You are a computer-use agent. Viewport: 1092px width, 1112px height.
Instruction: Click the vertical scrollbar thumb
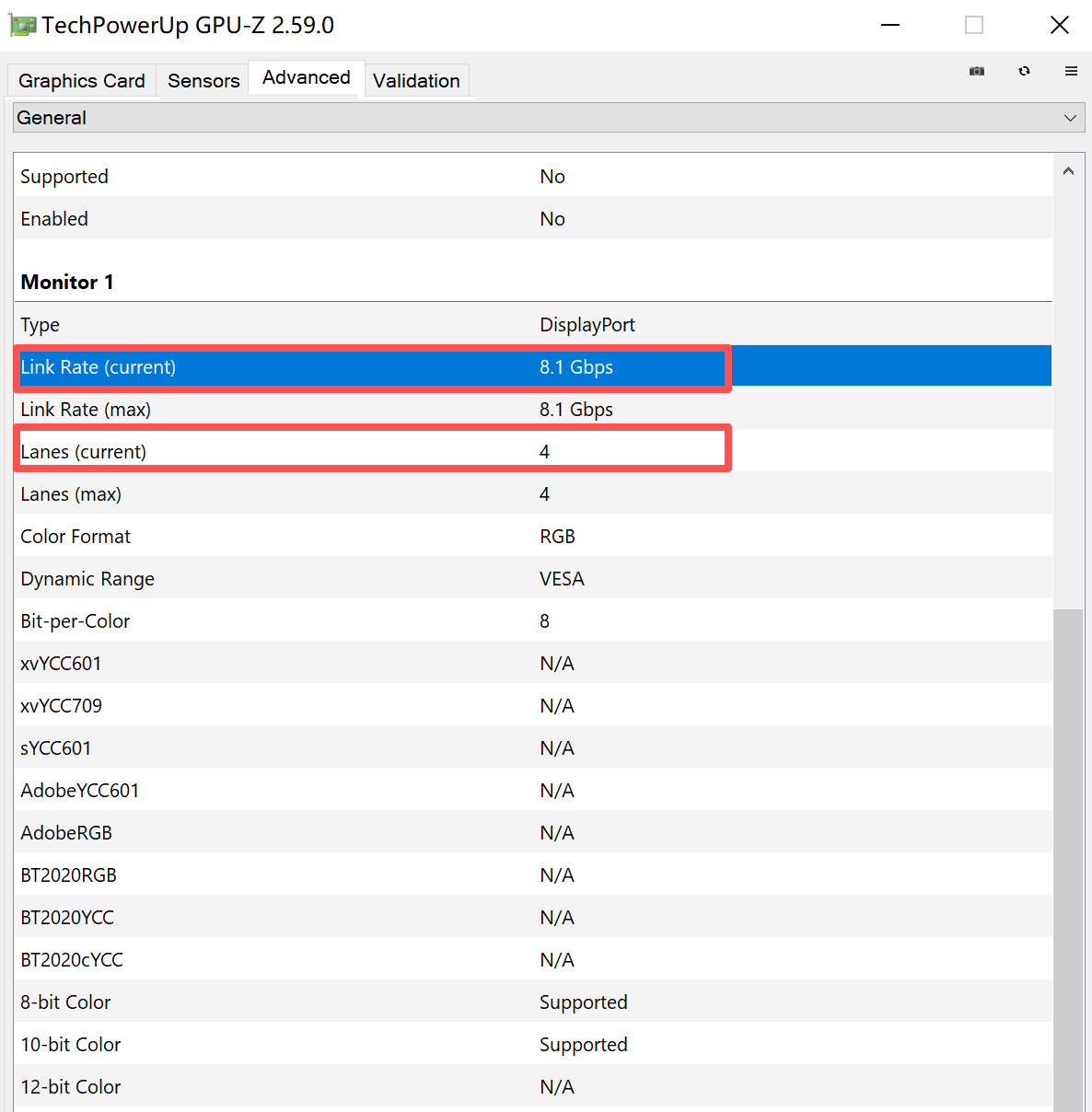coord(1068,860)
